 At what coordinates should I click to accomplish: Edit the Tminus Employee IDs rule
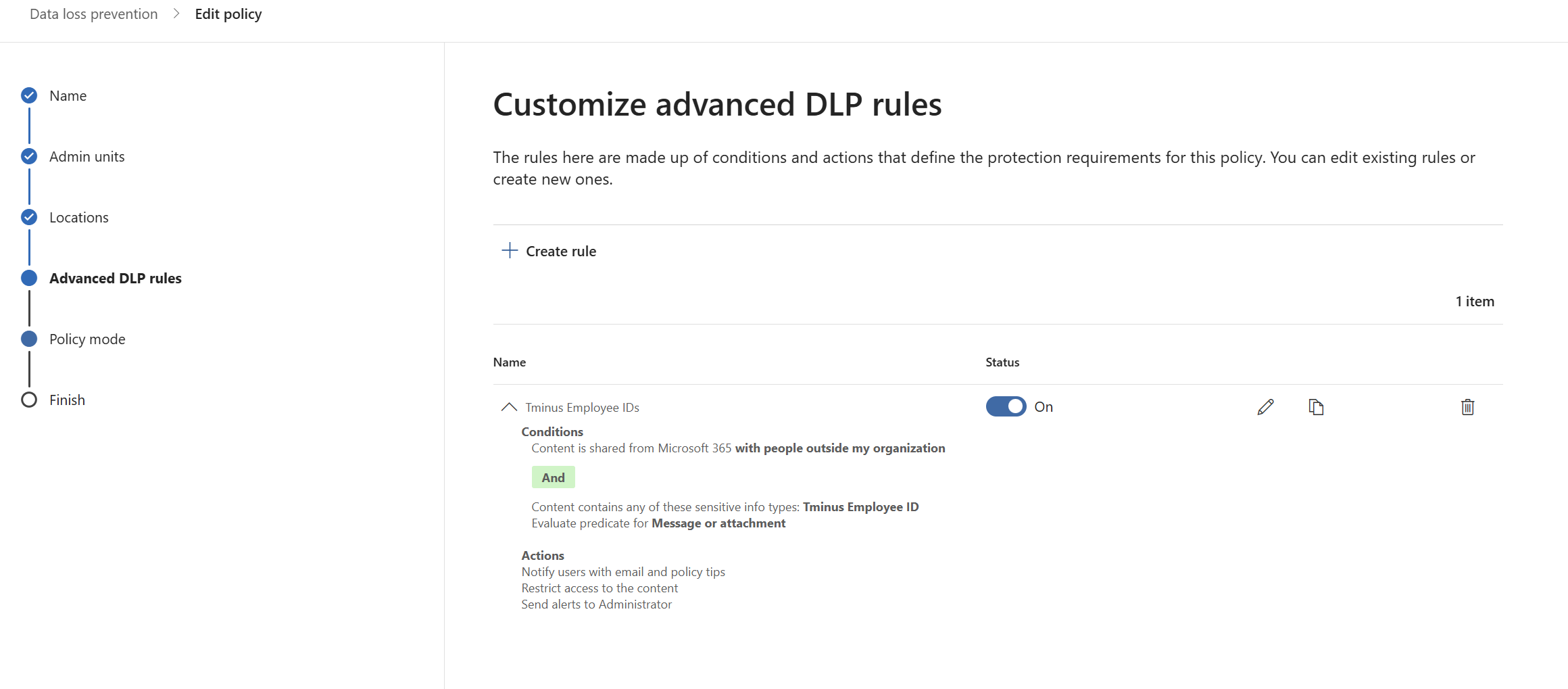click(x=1265, y=407)
